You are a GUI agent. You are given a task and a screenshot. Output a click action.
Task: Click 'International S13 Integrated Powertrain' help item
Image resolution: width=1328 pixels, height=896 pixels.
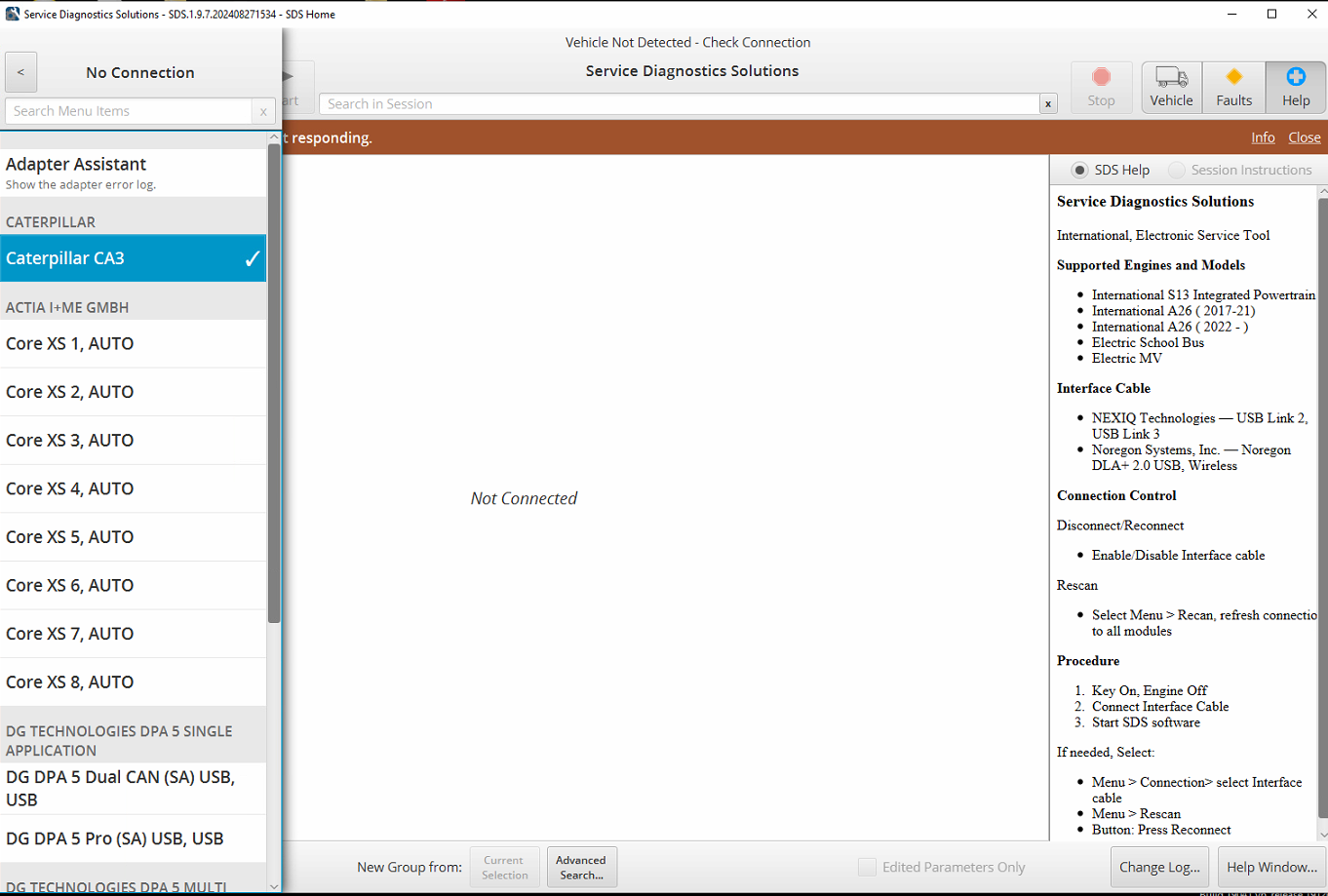click(1203, 294)
